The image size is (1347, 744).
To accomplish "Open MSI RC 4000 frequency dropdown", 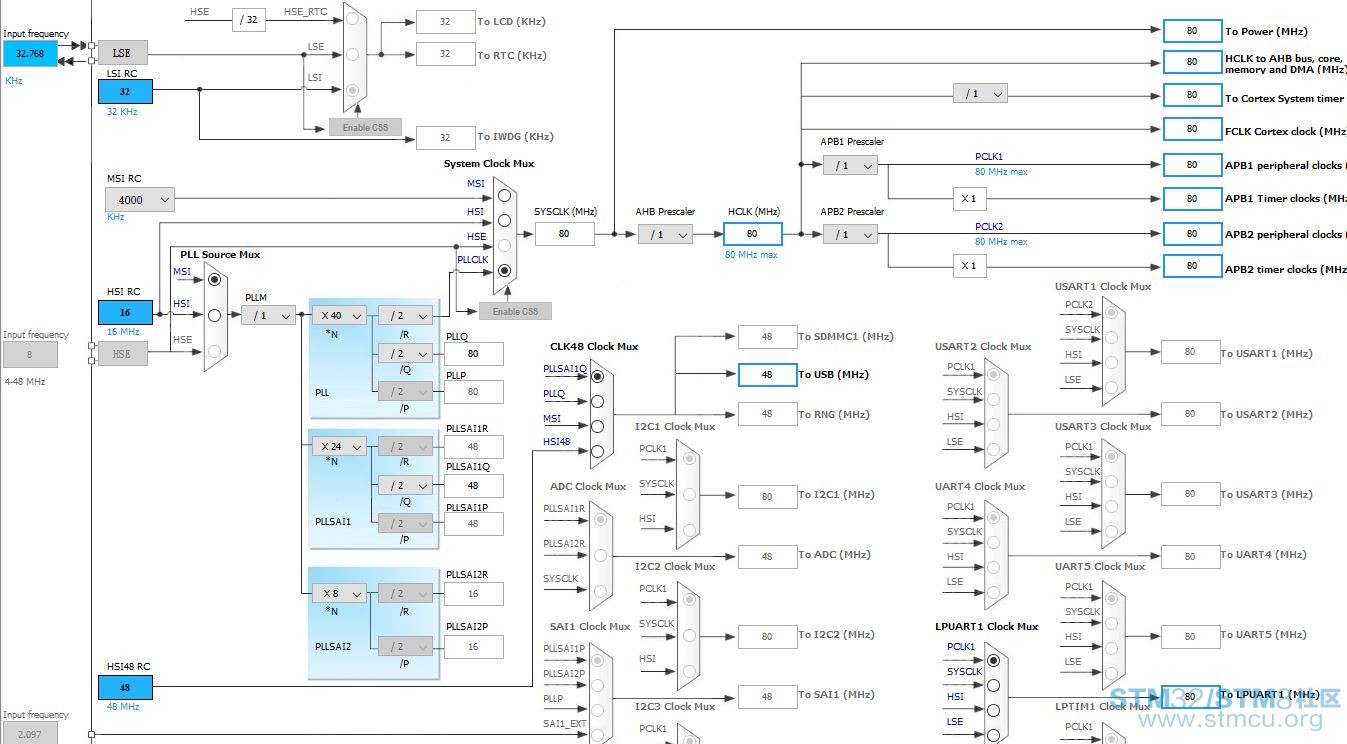I will pyautogui.click(x=139, y=200).
